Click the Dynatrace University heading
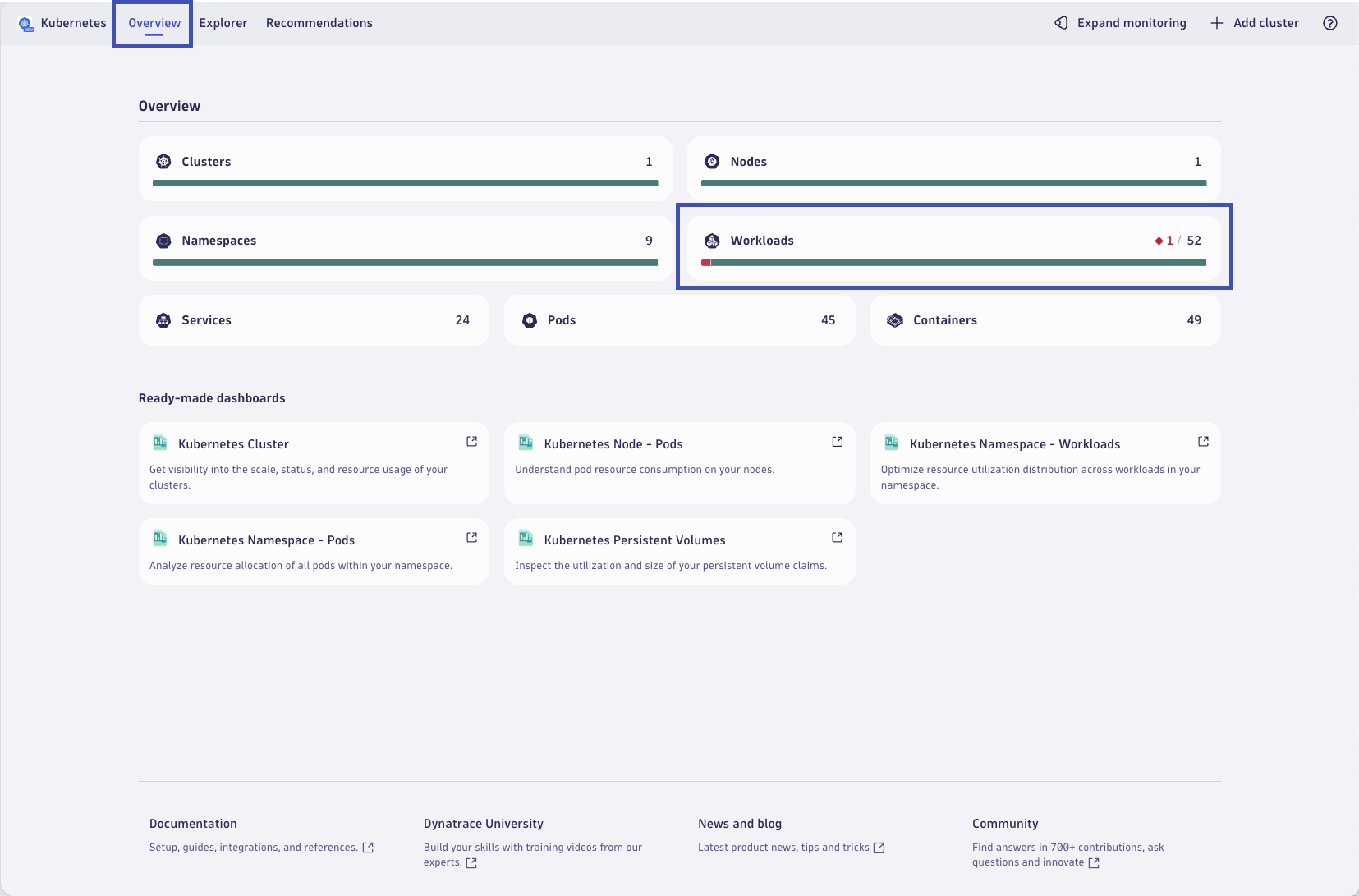The image size is (1359, 896). click(484, 824)
